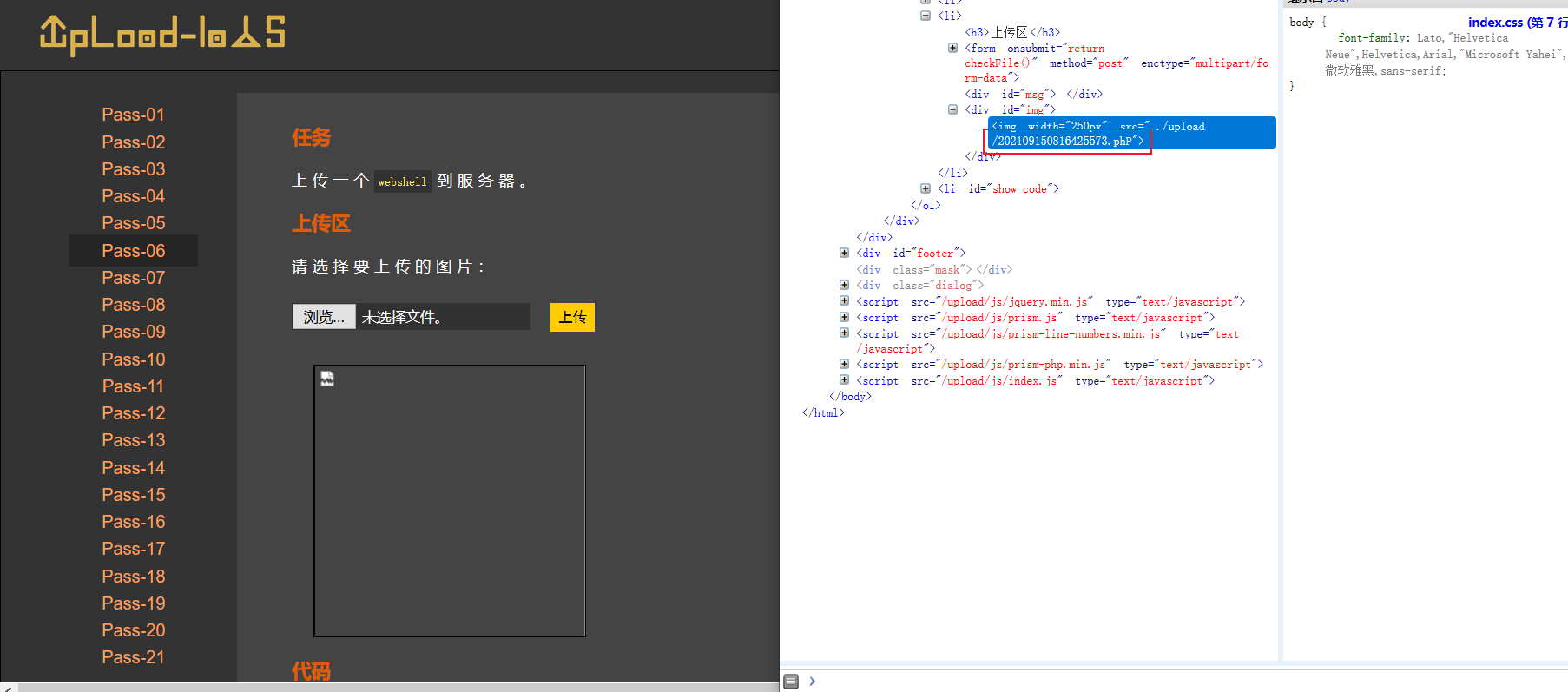Navigate to Pass-17
Image resolution: width=1568 pixels, height=692 pixels.
tap(133, 549)
